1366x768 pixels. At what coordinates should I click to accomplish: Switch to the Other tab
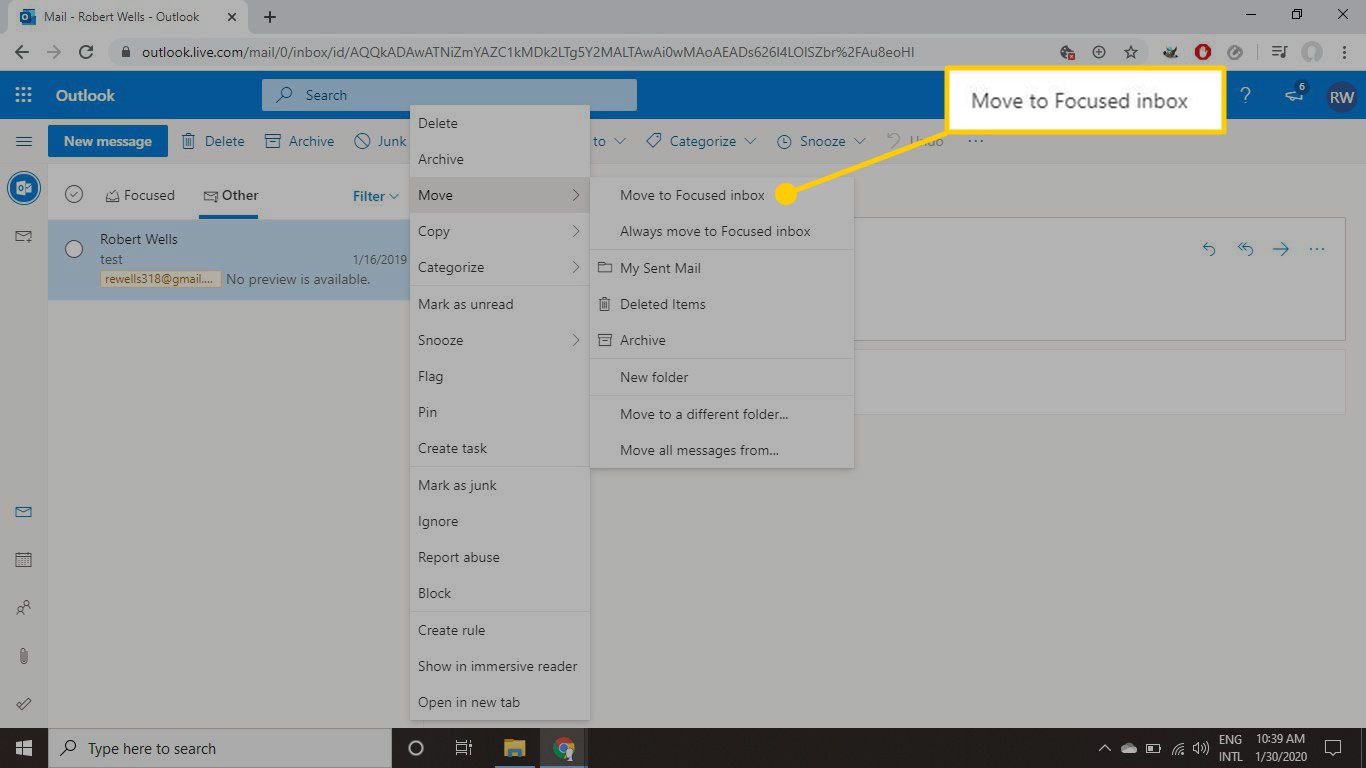[x=230, y=195]
